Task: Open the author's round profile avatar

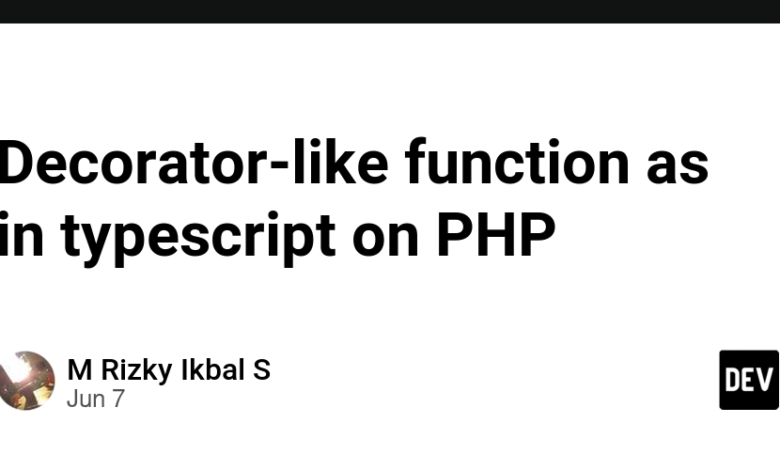Action: [26, 380]
